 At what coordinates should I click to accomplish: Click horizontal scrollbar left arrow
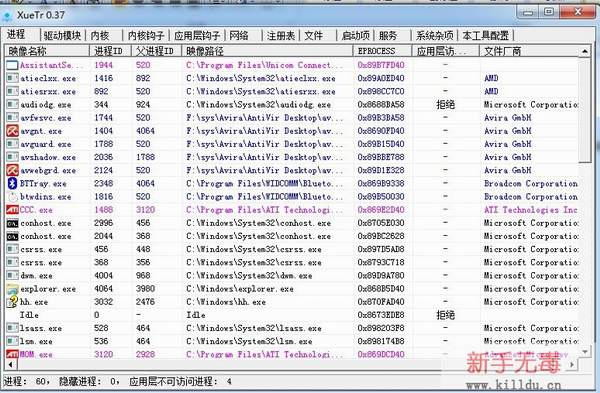coord(10,364)
